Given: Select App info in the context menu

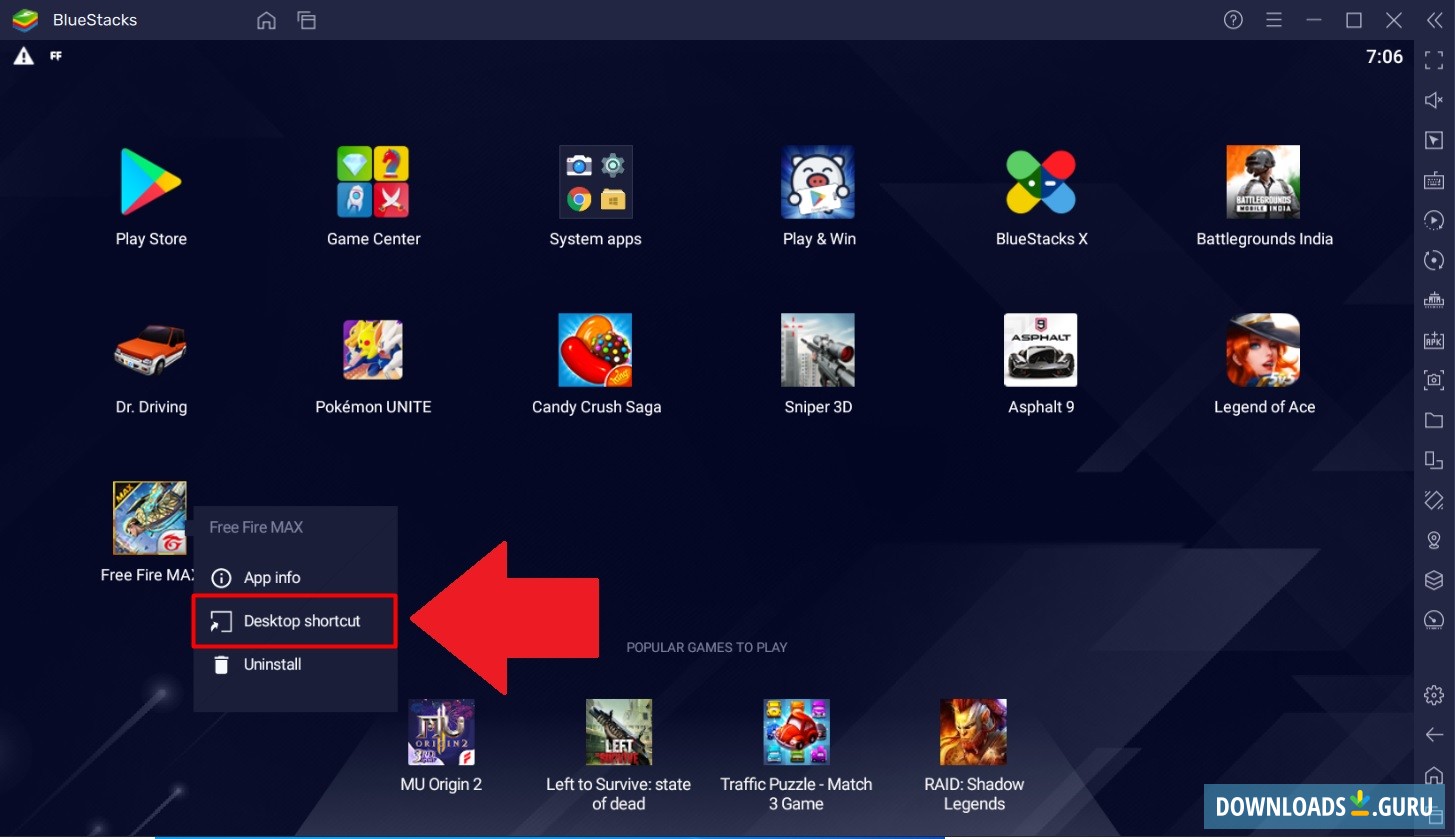Looking at the screenshot, I should click(295, 578).
